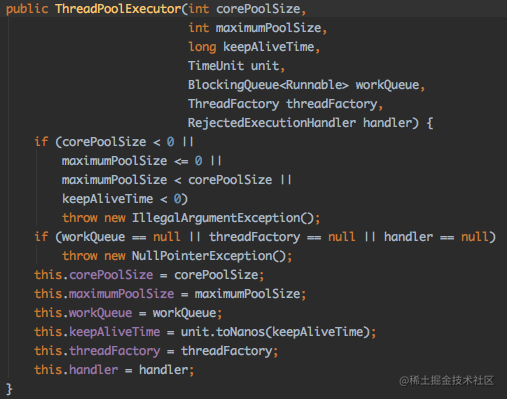This screenshot has height=399, width=507.
Task: Click 'NullPointerException()' call
Action: coord(209,256)
